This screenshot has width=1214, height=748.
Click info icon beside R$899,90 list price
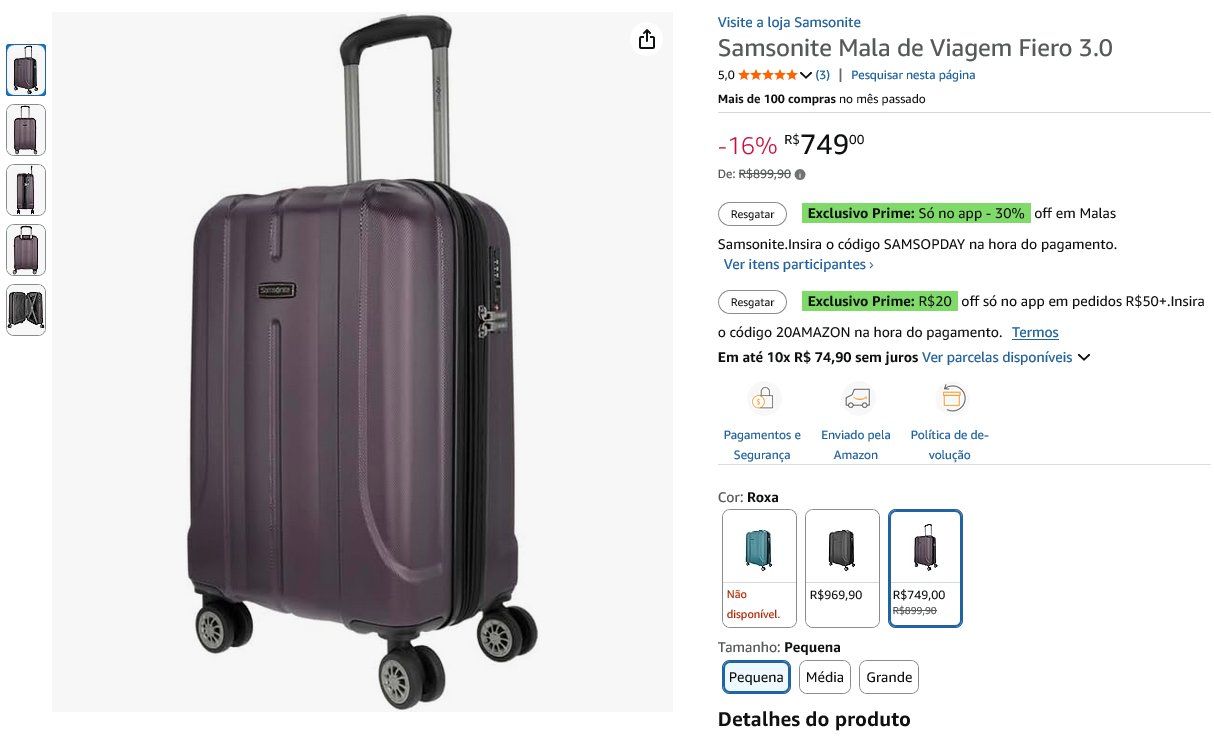pos(800,174)
